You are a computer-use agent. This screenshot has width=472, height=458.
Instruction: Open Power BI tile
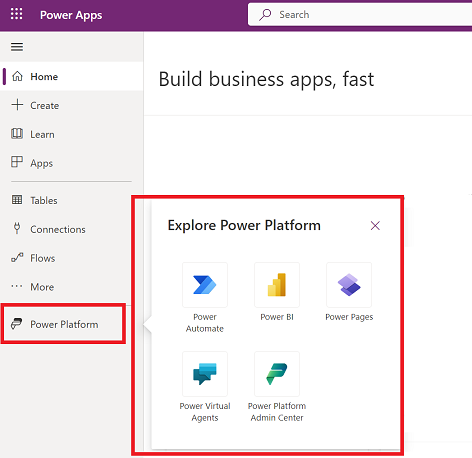tap(277, 292)
